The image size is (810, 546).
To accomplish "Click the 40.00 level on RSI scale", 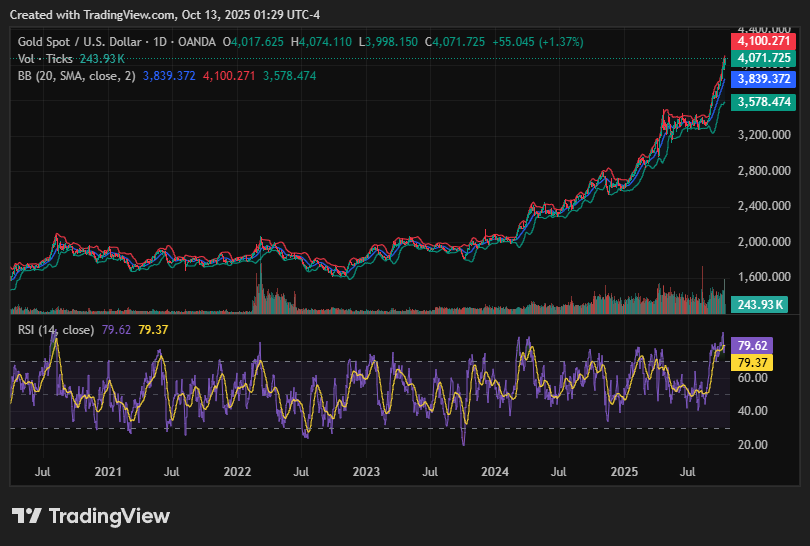I will coord(754,411).
